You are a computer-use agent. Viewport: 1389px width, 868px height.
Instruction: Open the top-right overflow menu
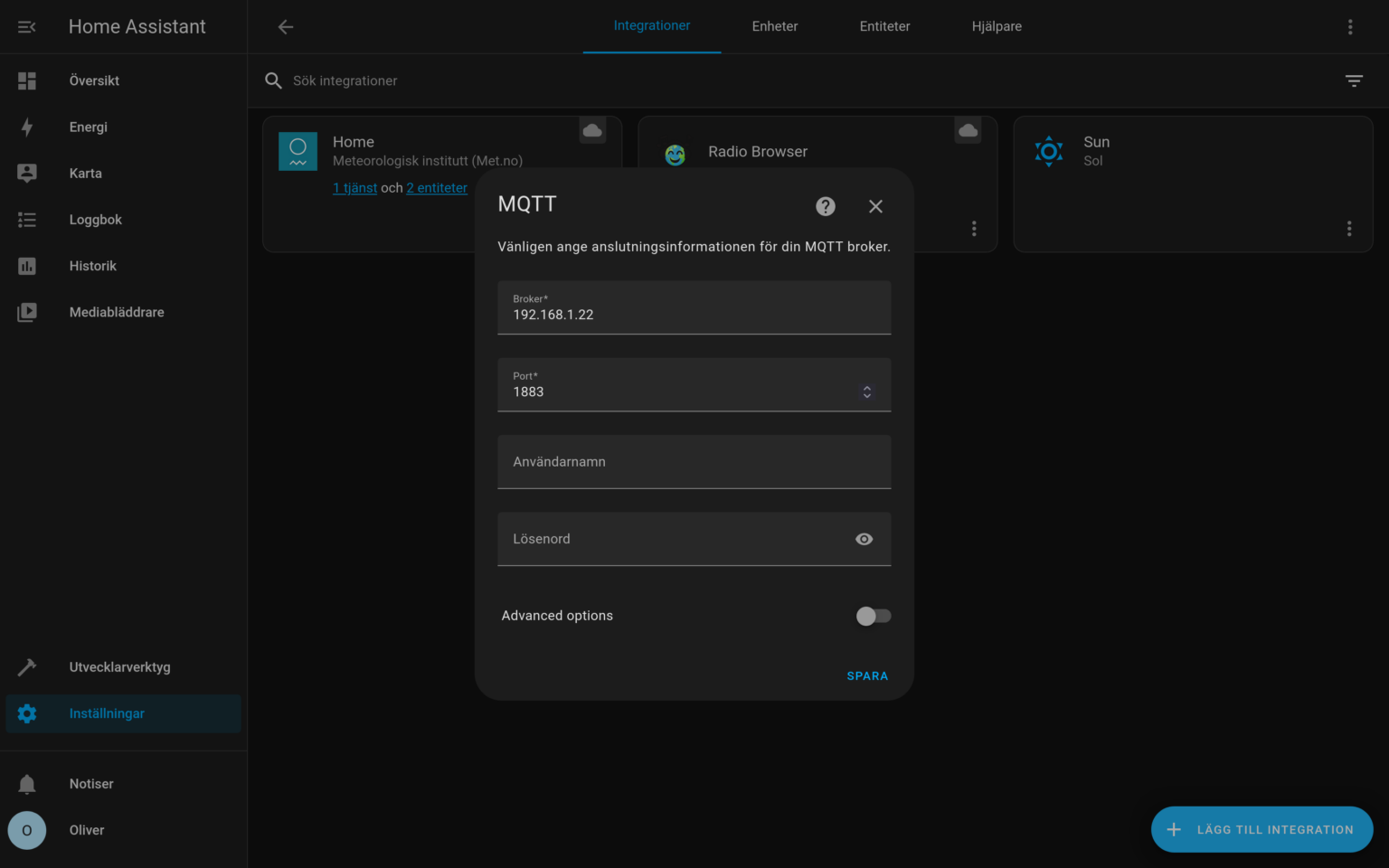pos(1350,26)
